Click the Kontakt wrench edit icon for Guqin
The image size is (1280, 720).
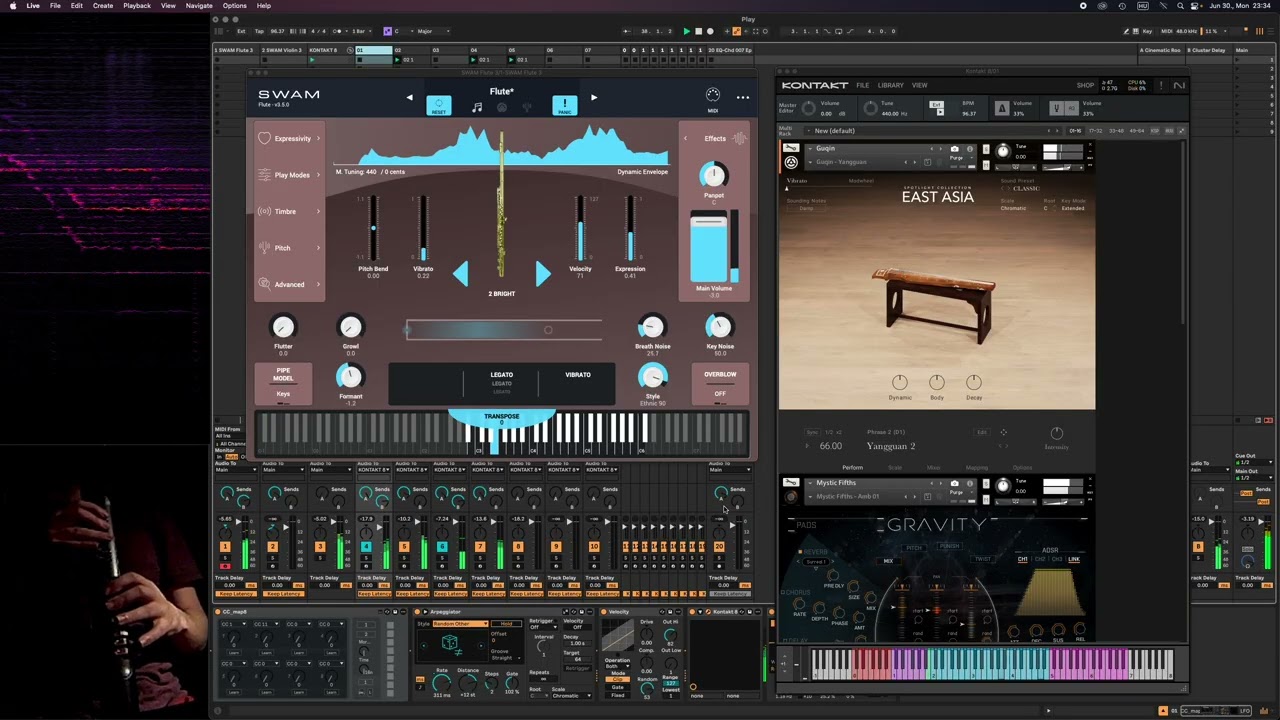(791, 148)
